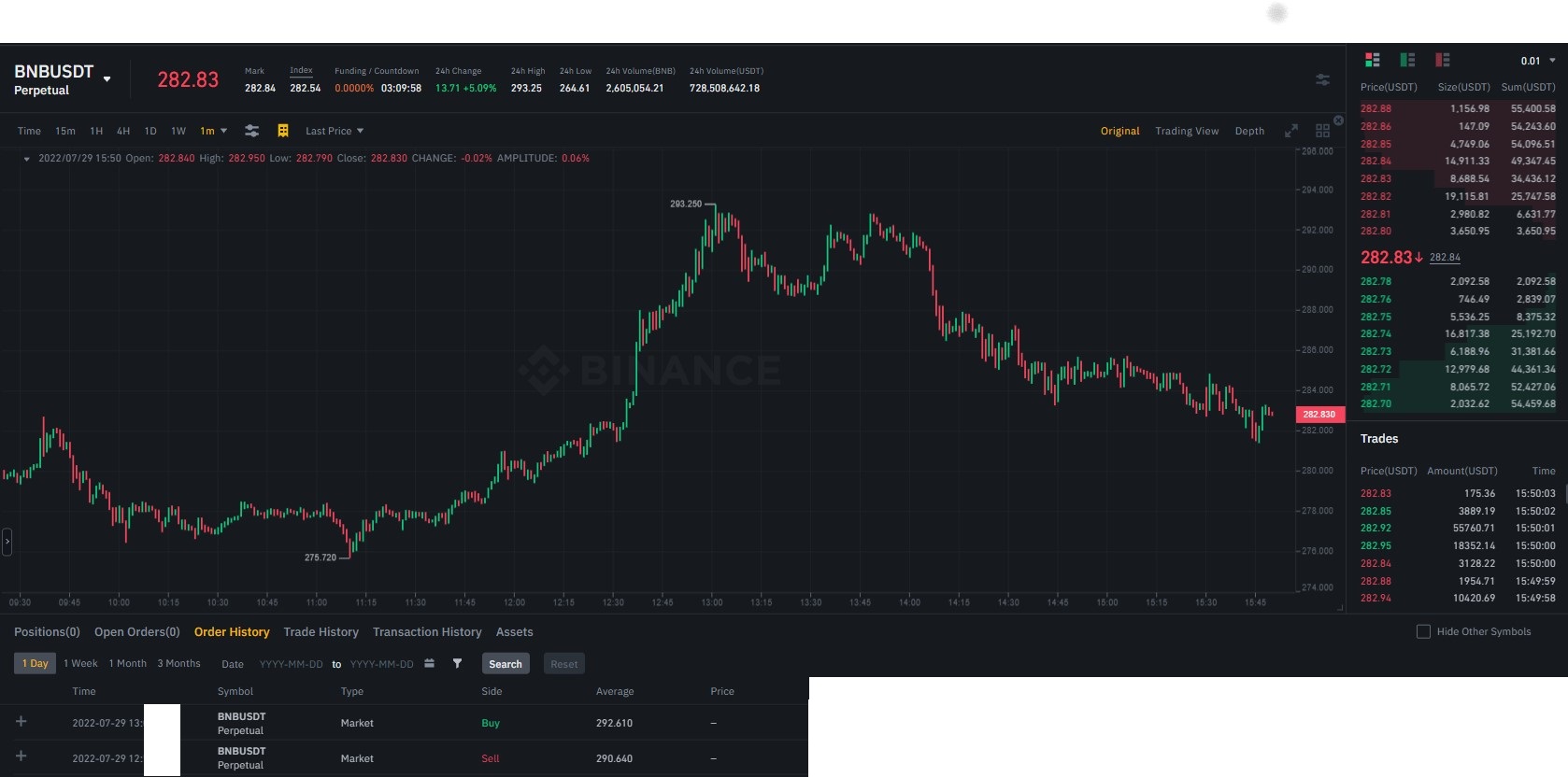Open the ticker bar preferences sliders icon
The height and width of the screenshot is (777, 1568).
coord(1322,79)
